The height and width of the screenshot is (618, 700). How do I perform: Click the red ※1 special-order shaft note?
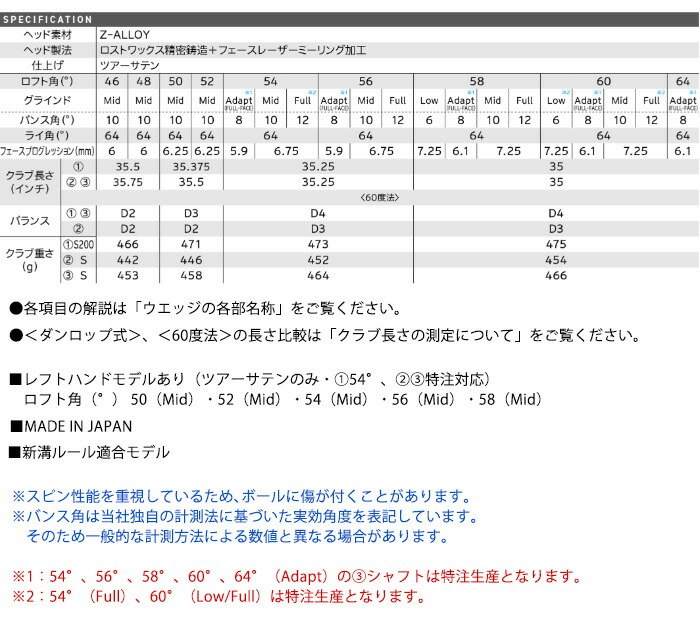point(297,577)
